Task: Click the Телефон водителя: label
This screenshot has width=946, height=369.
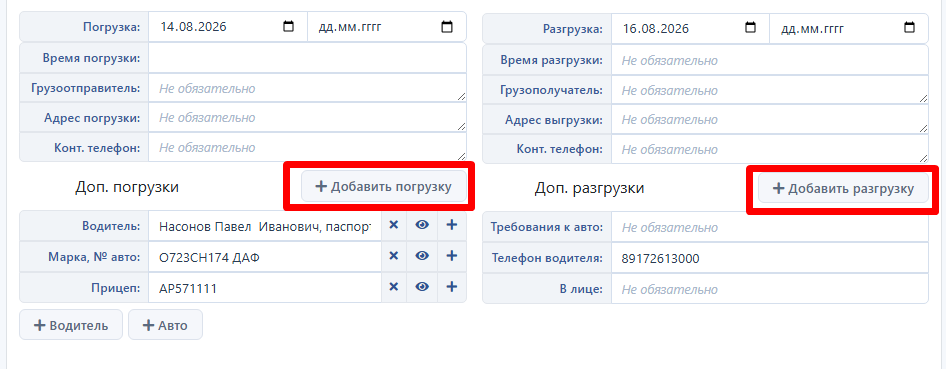Action: coord(547,258)
